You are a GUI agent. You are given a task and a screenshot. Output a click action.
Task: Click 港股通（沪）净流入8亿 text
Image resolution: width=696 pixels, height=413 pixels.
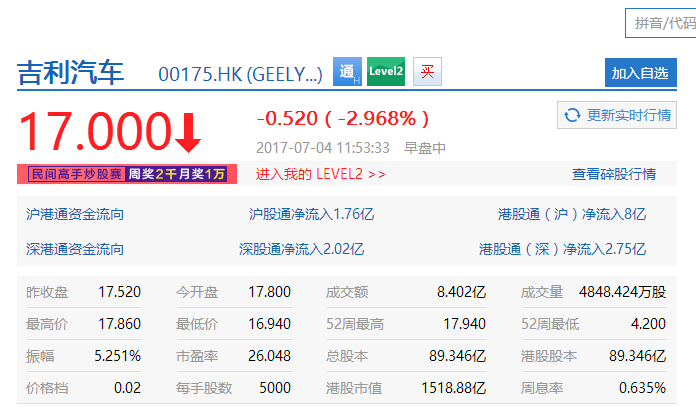(x=572, y=214)
